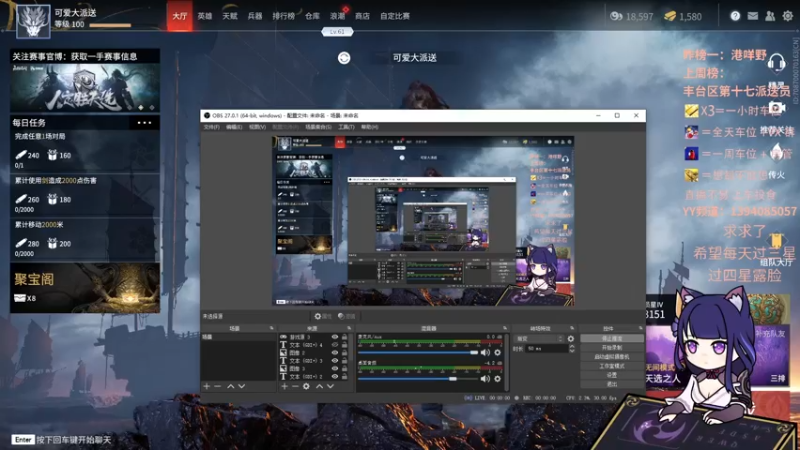The height and width of the screenshot is (450, 800).
Task: Increase transition duration with the up stepper arrow
Action: click(571, 346)
